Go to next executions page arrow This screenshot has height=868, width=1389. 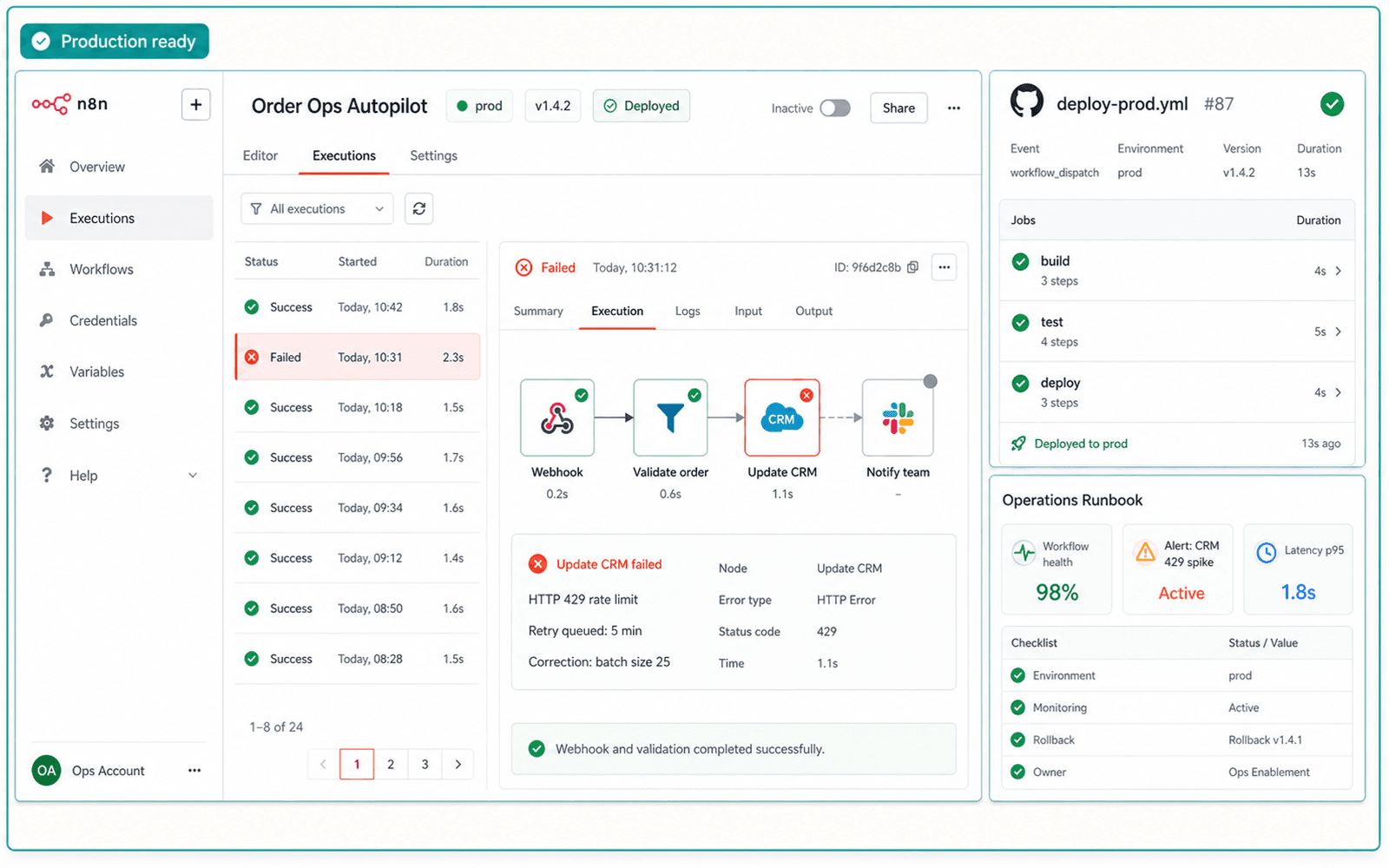(458, 764)
